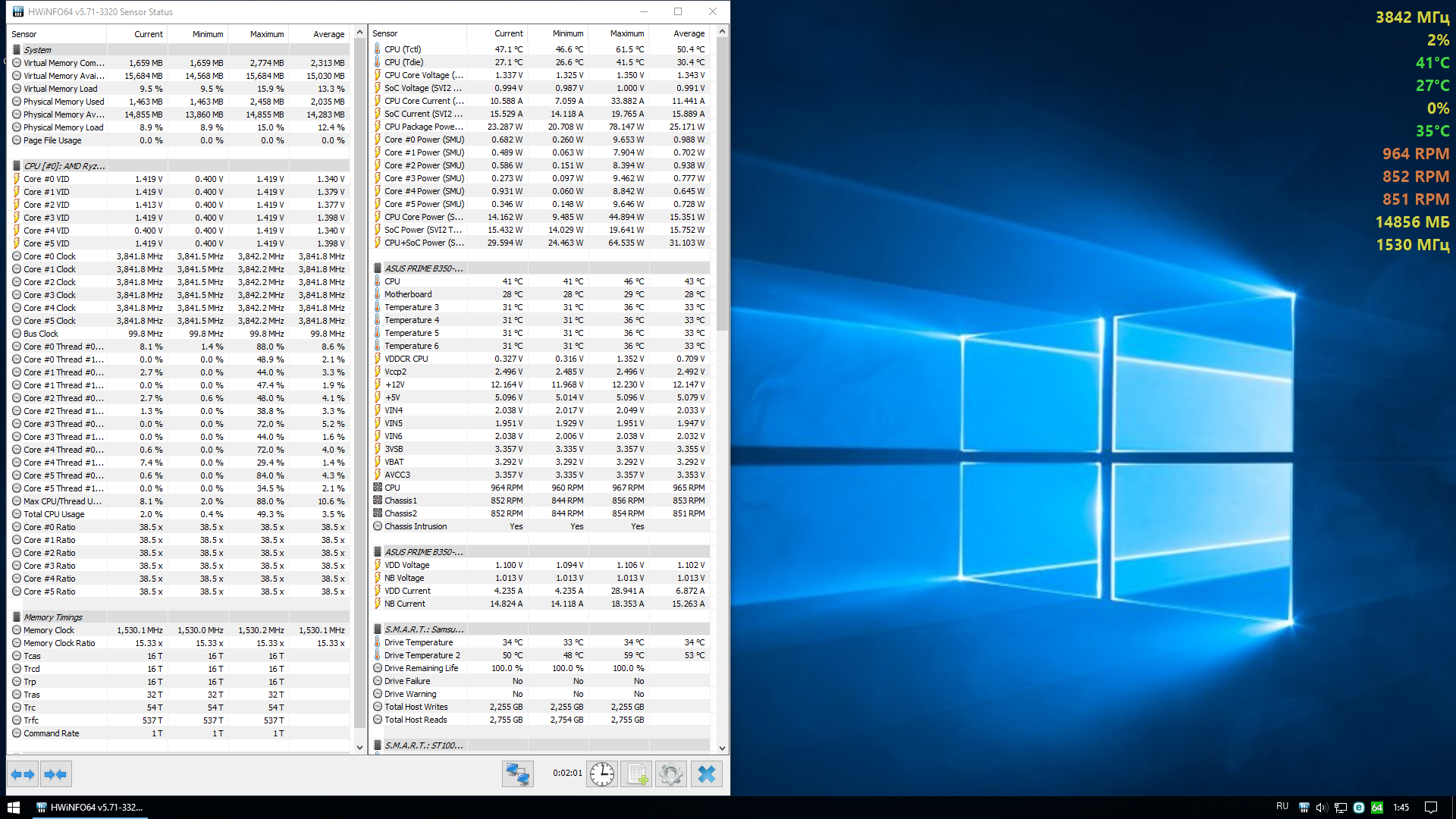Image resolution: width=1456 pixels, height=819 pixels.
Task: Click the Maximum column header in left panel
Action: tap(267, 34)
